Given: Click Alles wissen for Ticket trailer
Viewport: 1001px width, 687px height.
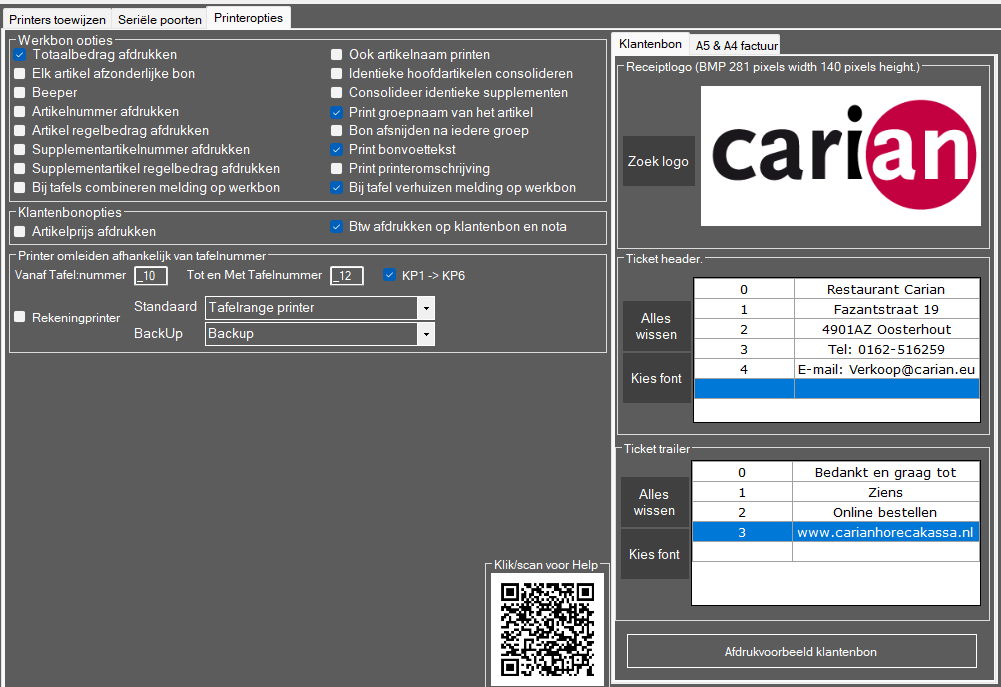Looking at the screenshot, I should tap(654, 502).
